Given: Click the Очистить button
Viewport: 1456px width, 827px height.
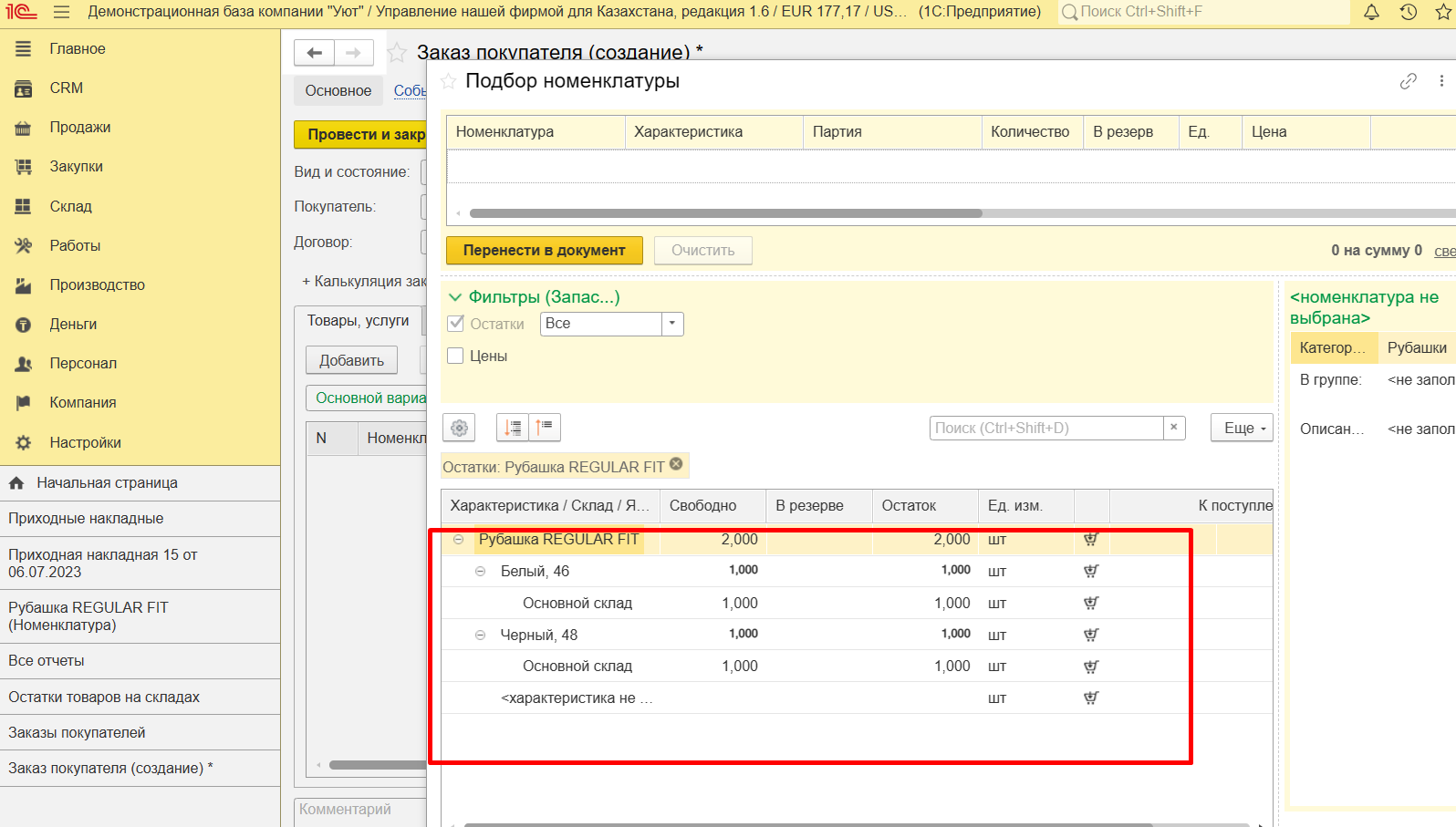Looking at the screenshot, I should [x=702, y=251].
